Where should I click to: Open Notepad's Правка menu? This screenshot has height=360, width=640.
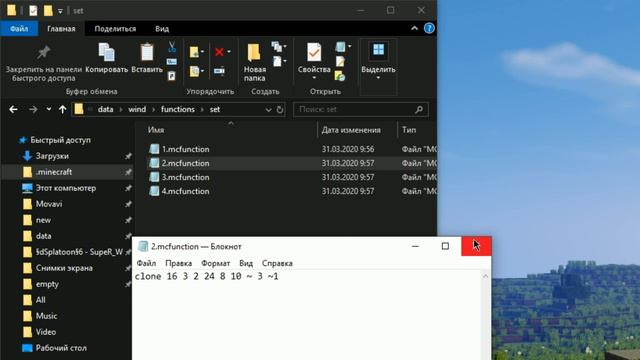click(x=178, y=263)
